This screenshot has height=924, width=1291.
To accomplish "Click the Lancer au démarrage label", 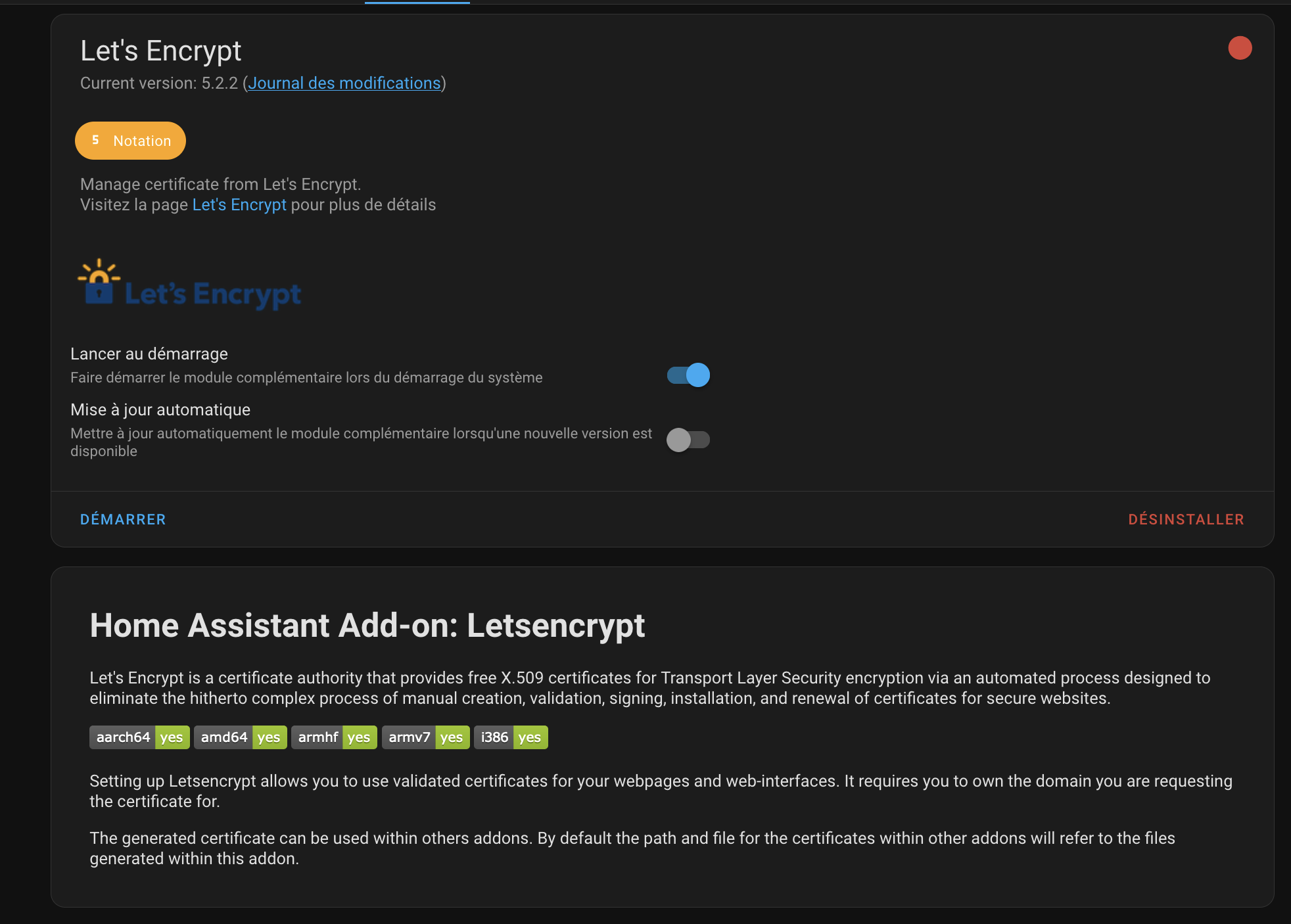I will (x=149, y=354).
